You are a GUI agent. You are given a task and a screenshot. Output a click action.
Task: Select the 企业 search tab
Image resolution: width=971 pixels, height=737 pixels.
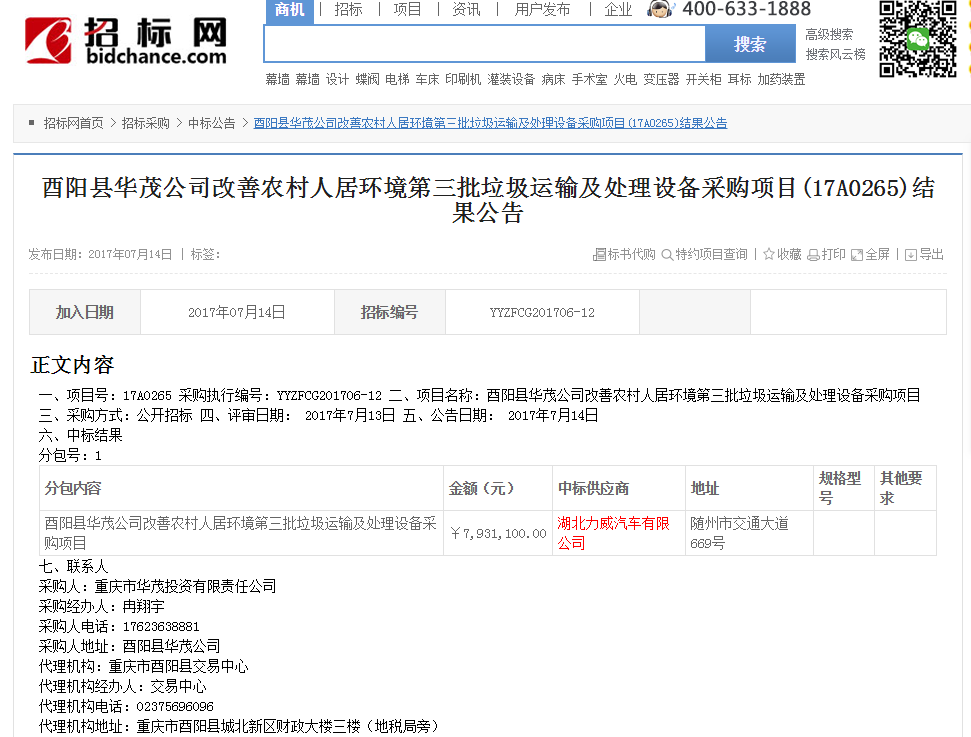[x=618, y=9]
